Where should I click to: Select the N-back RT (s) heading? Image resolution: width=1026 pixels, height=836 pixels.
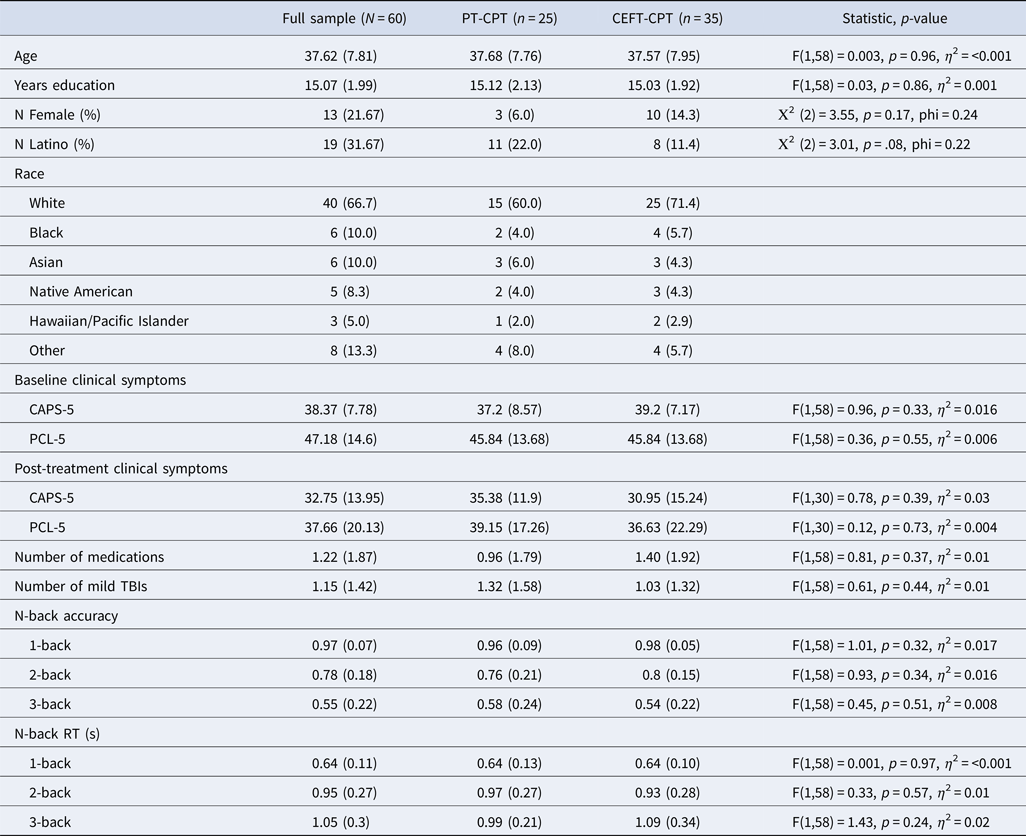tap(57, 734)
